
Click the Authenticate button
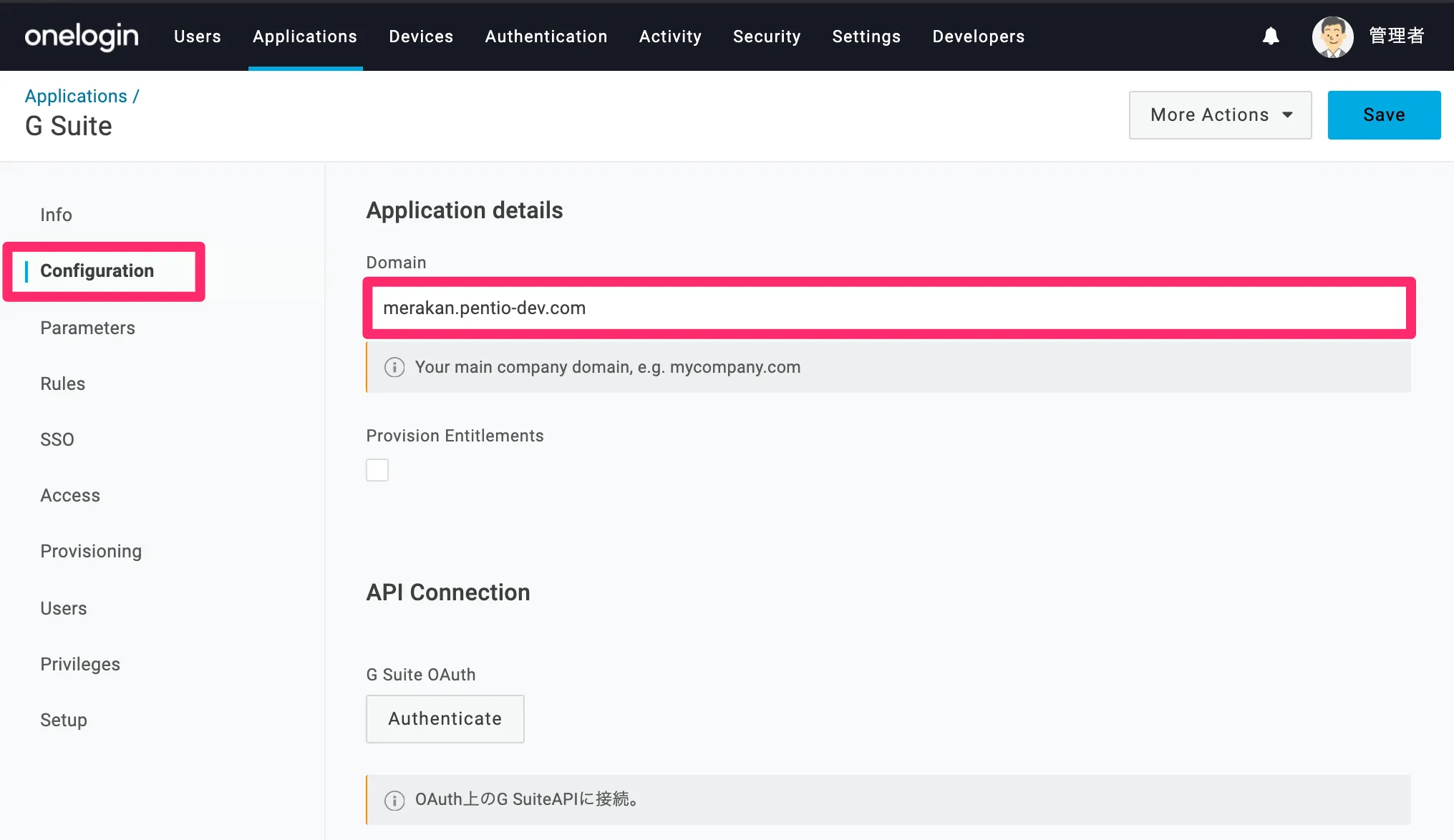[x=445, y=718]
